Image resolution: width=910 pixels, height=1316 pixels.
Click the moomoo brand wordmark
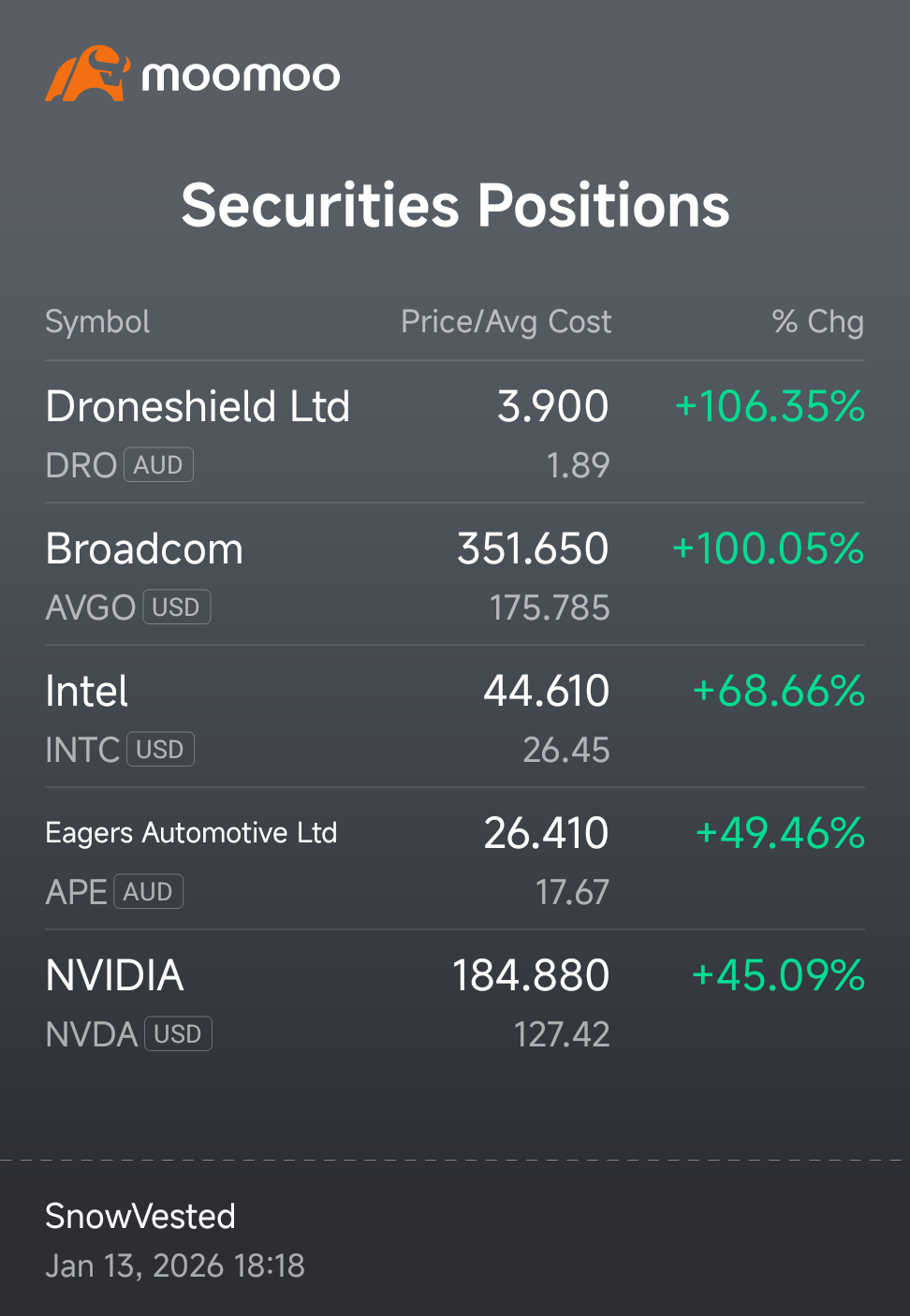click(x=241, y=76)
